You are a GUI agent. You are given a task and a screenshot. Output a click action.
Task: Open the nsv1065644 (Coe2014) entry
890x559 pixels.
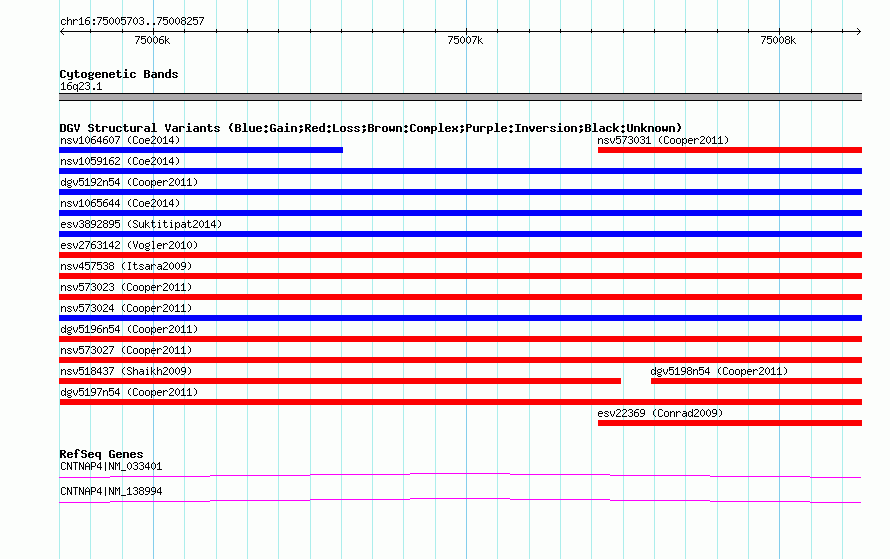pos(120,203)
